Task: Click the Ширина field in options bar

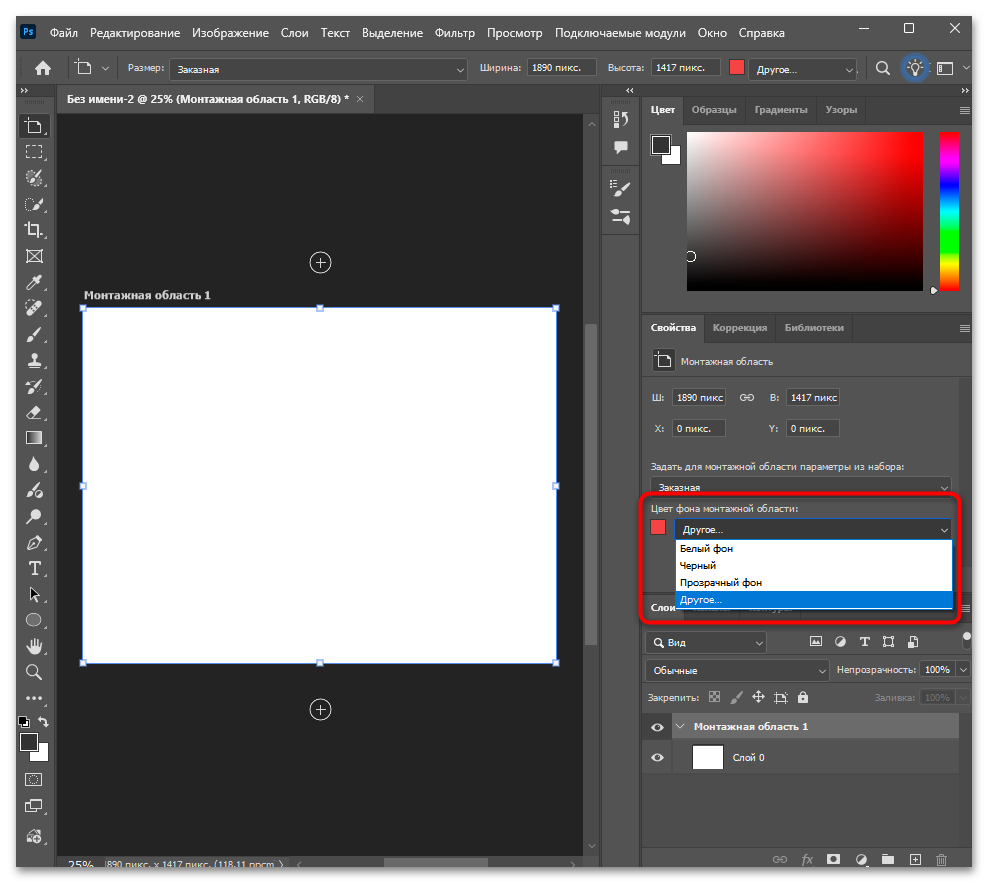Action: [x=562, y=68]
